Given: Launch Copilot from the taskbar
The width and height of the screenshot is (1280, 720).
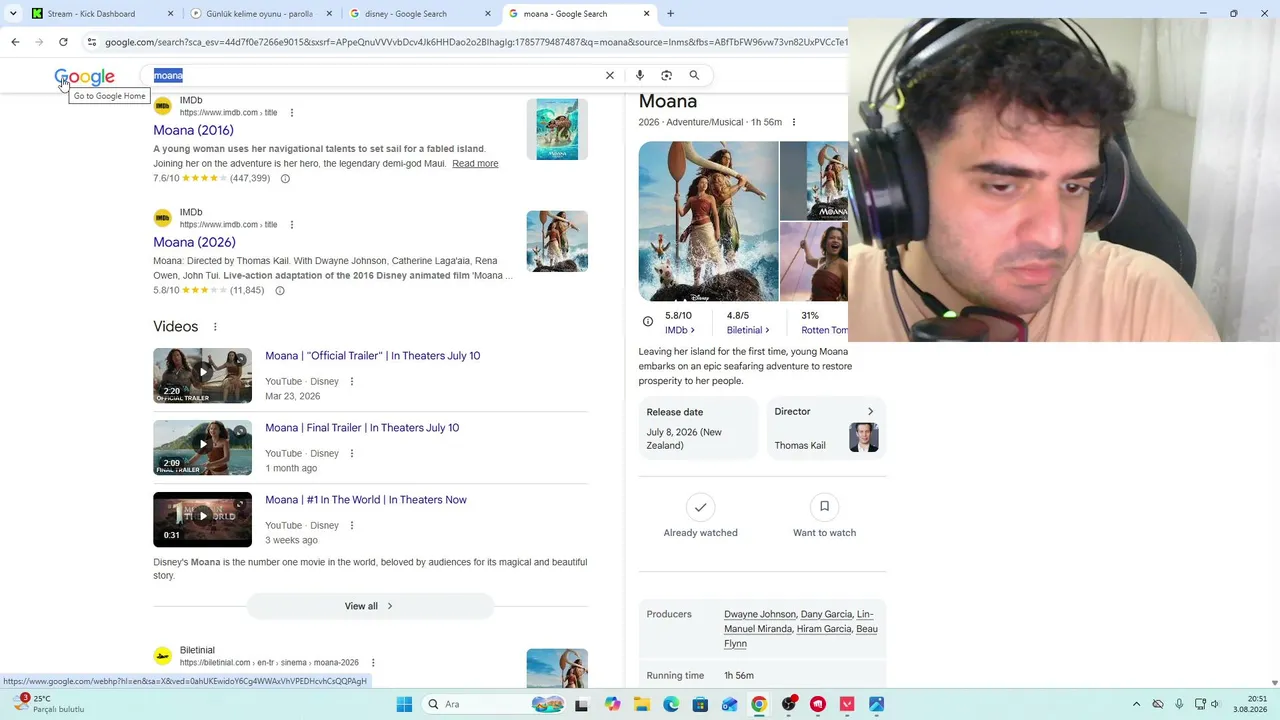Looking at the screenshot, I should pos(612,704).
